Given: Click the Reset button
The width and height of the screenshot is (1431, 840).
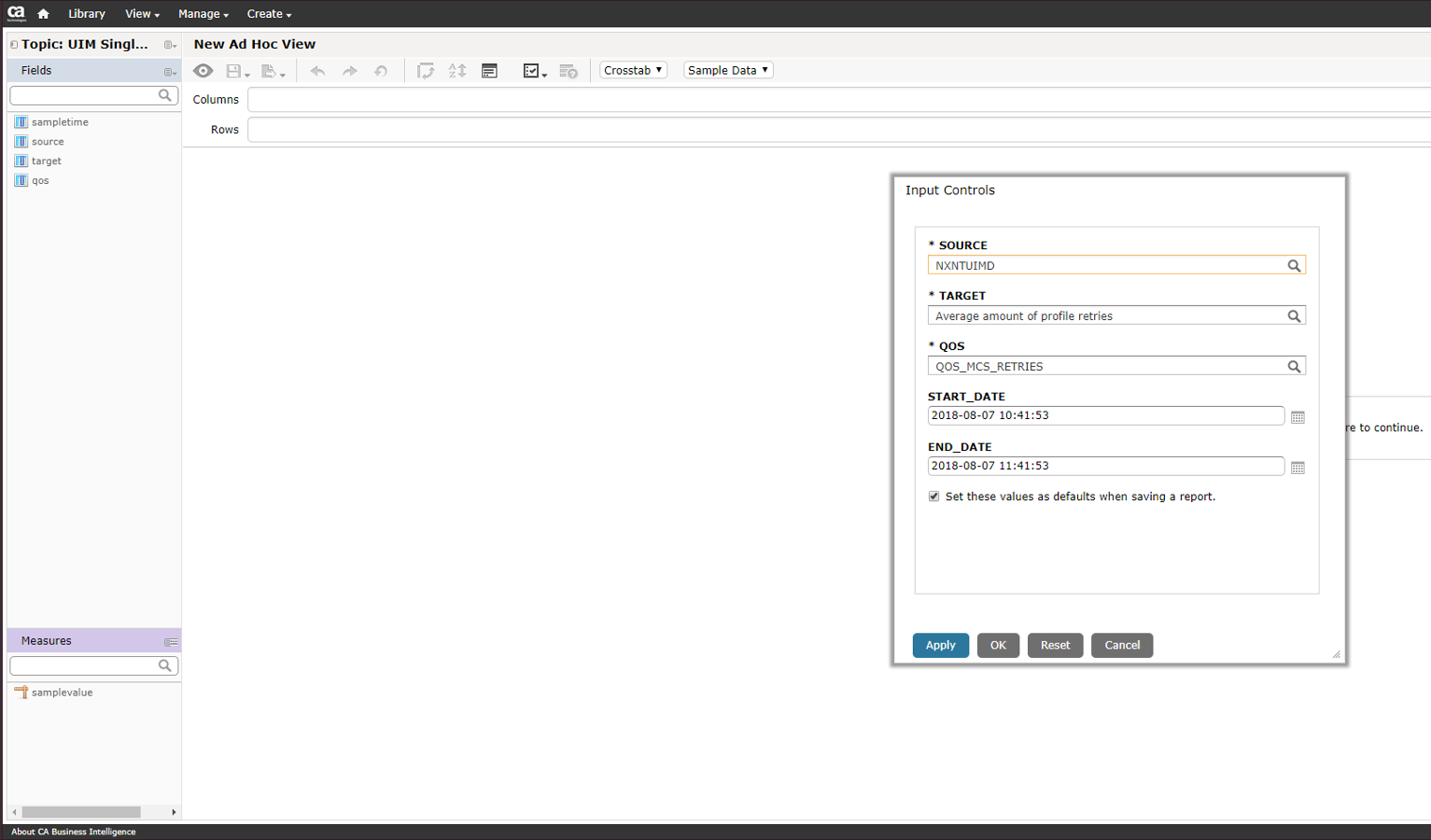Looking at the screenshot, I should coord(1056,645).
